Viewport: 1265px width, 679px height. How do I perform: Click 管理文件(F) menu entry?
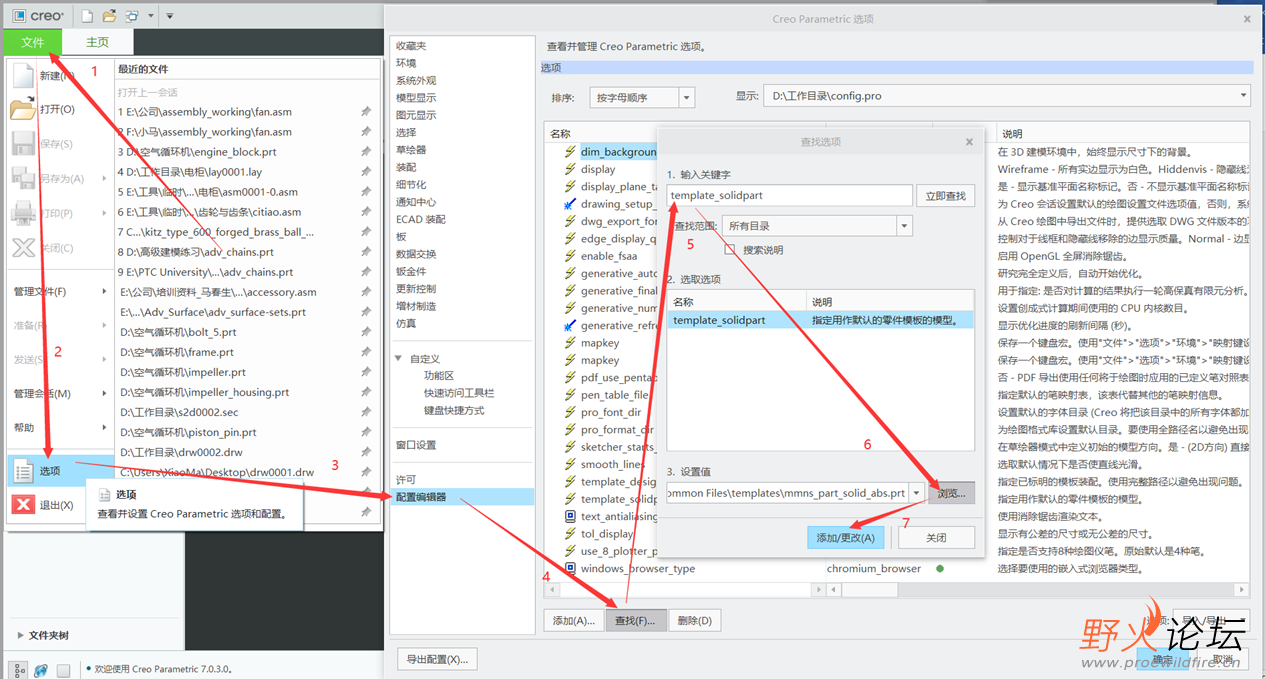point(60,291)
